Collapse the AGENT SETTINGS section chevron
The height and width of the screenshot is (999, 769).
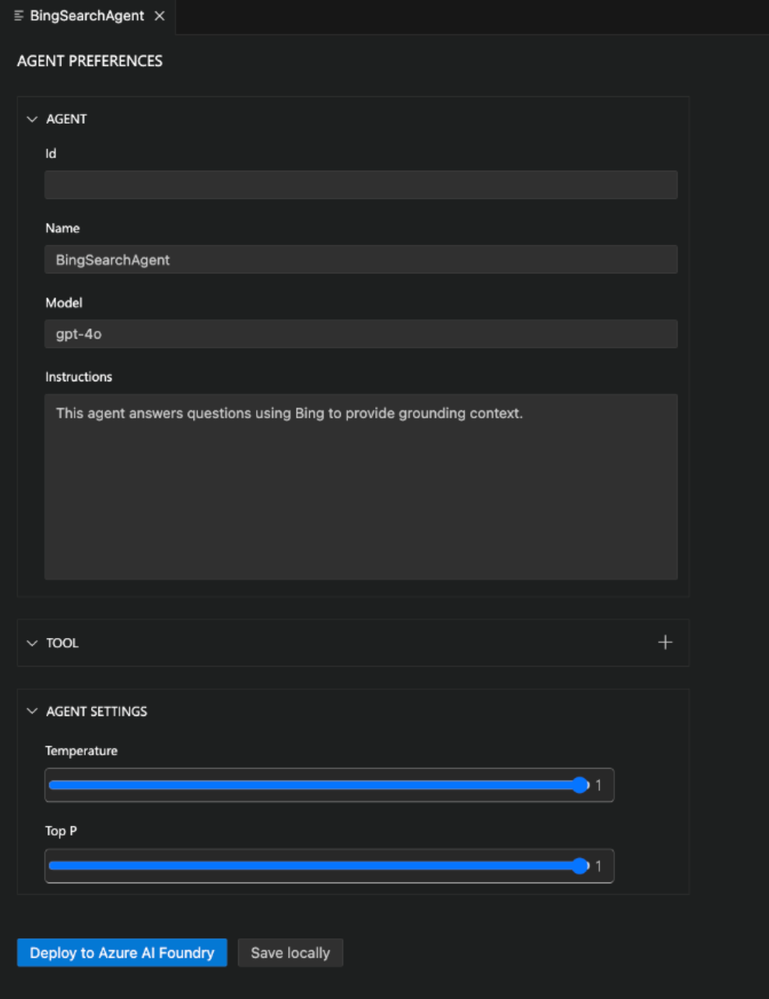(32, 711)
